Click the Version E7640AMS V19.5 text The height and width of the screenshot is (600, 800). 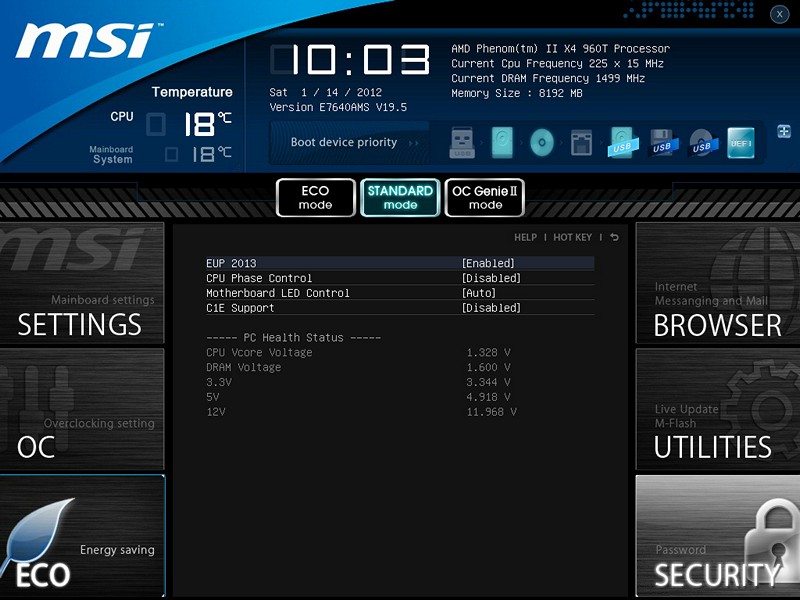[338, 107]
